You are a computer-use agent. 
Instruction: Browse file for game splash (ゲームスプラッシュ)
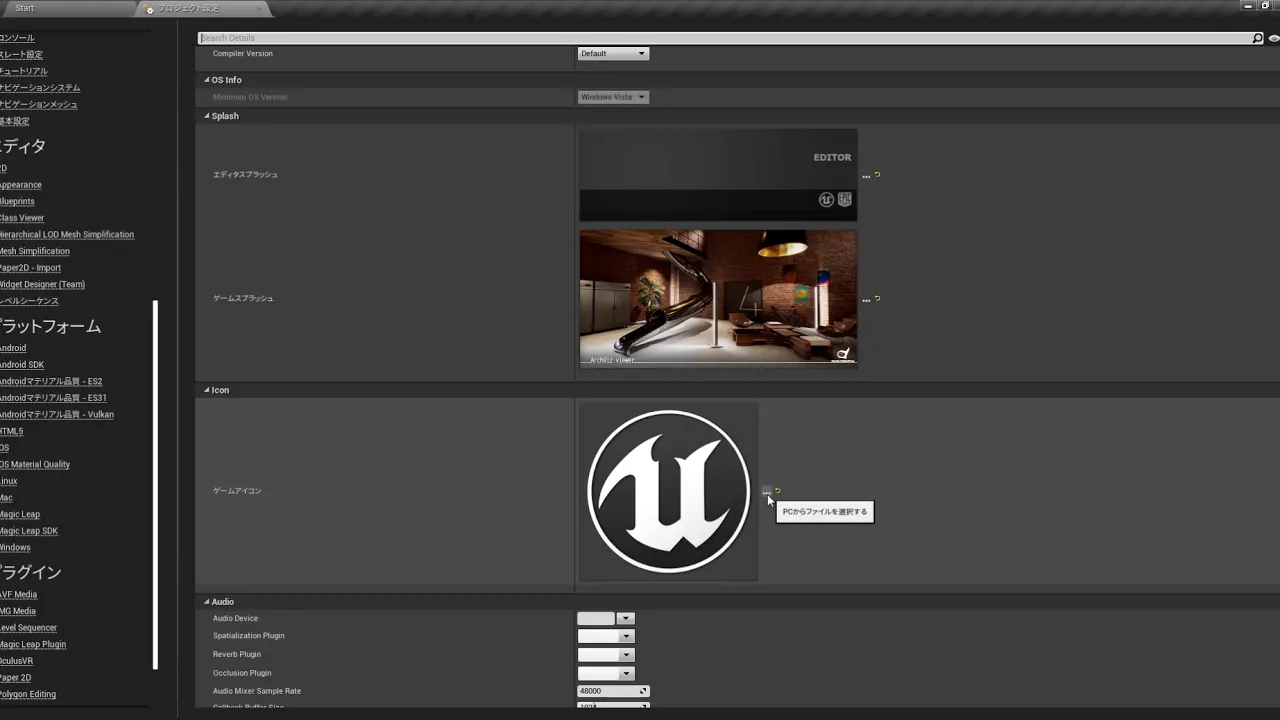pyautogui.click(x=866, y=301)
